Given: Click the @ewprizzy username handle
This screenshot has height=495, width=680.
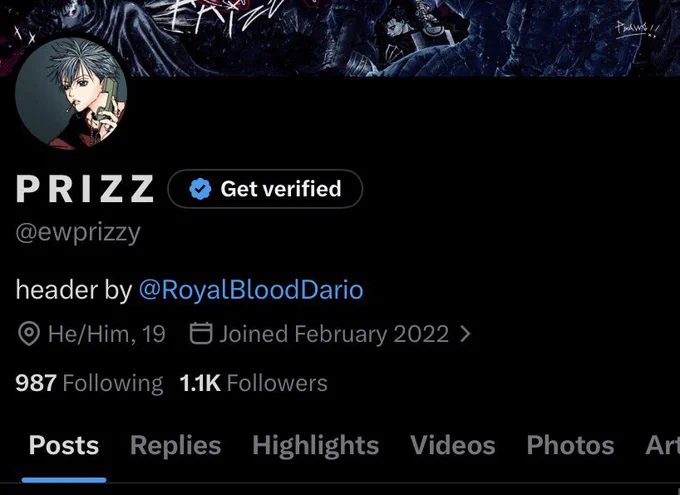Looking at the screenshot, I should (78, 233).
